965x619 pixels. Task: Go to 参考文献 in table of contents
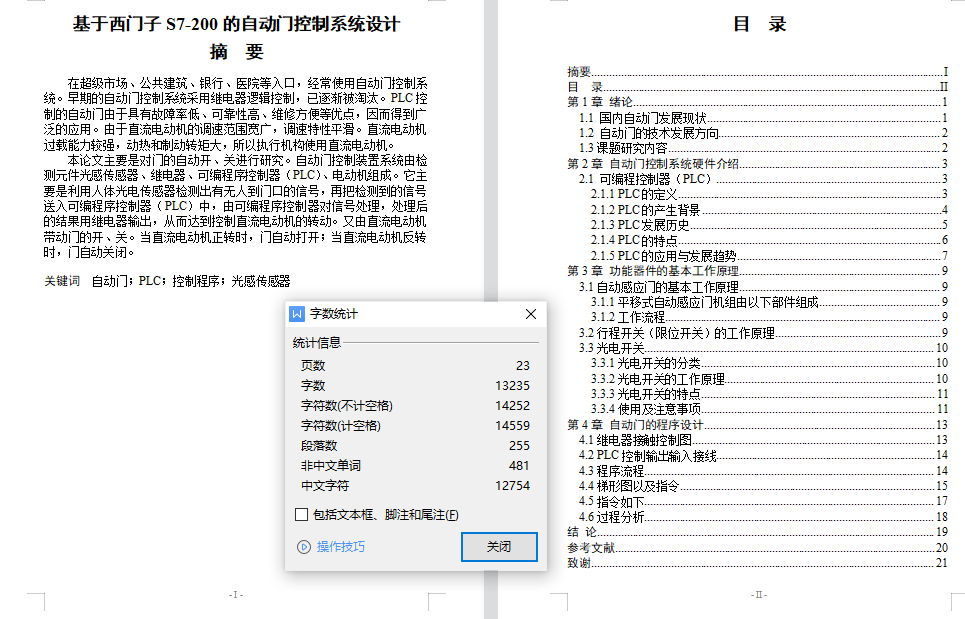point(591,548)
